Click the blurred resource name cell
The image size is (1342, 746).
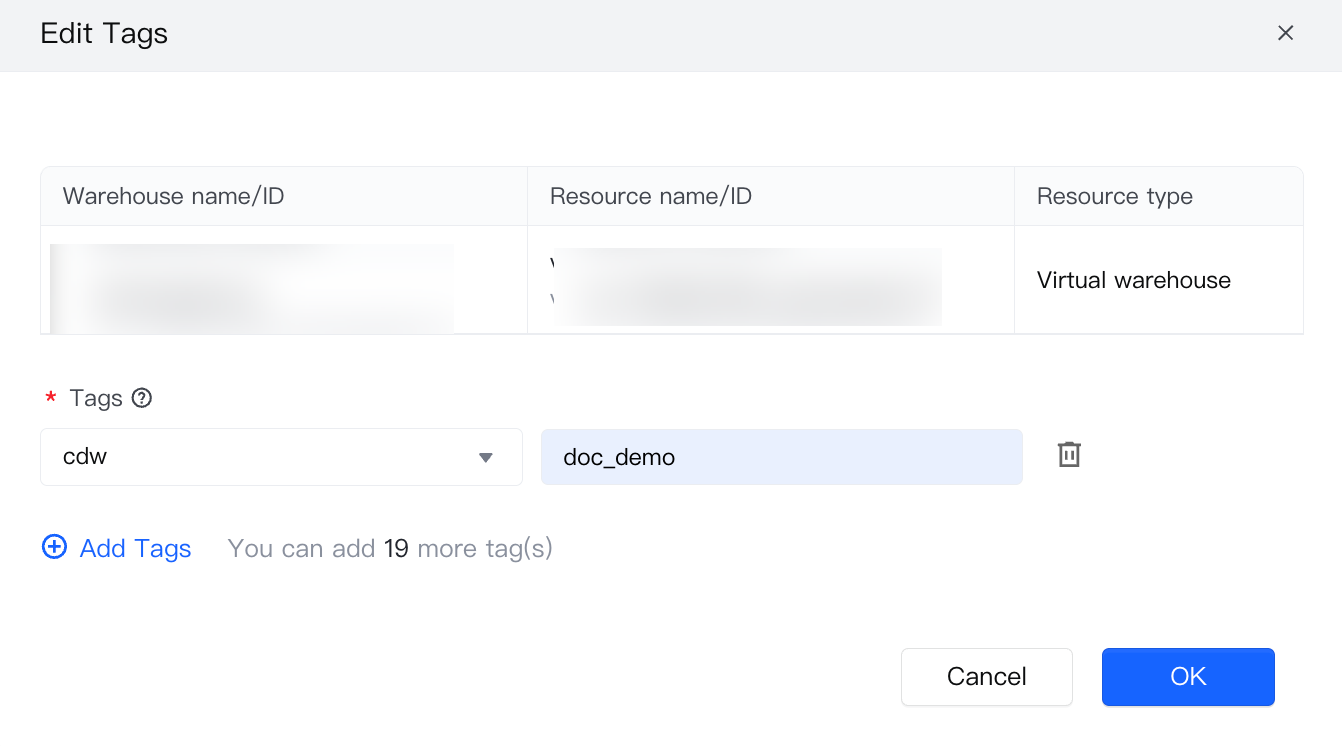747,286
